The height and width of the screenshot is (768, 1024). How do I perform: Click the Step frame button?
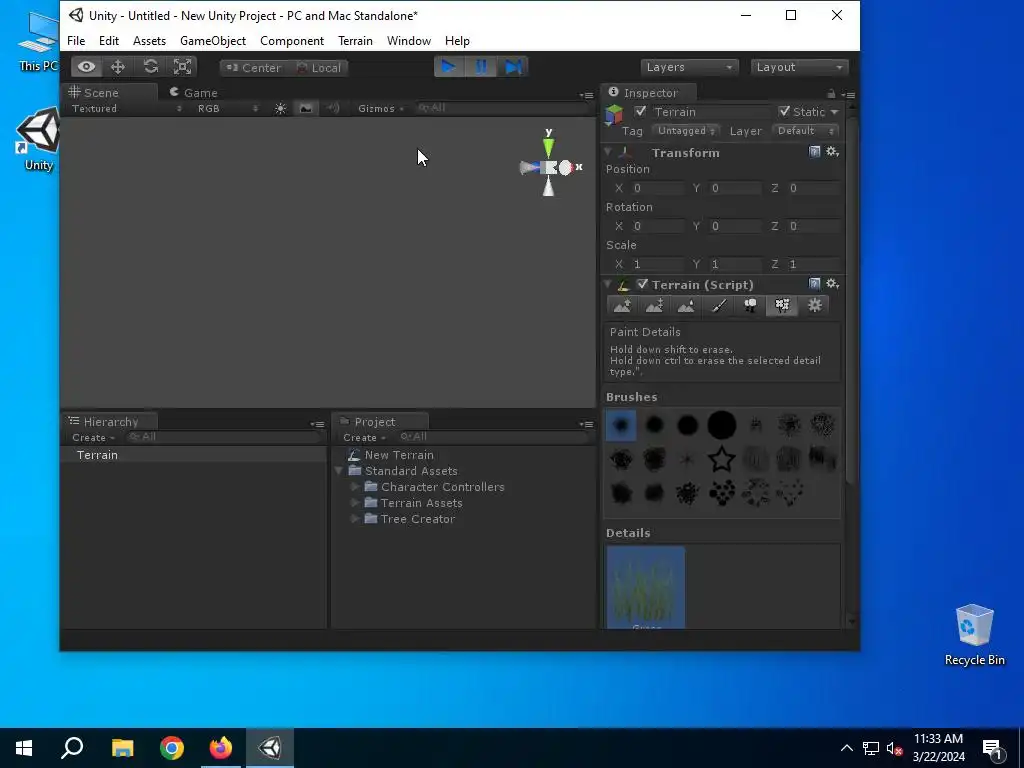513,67
